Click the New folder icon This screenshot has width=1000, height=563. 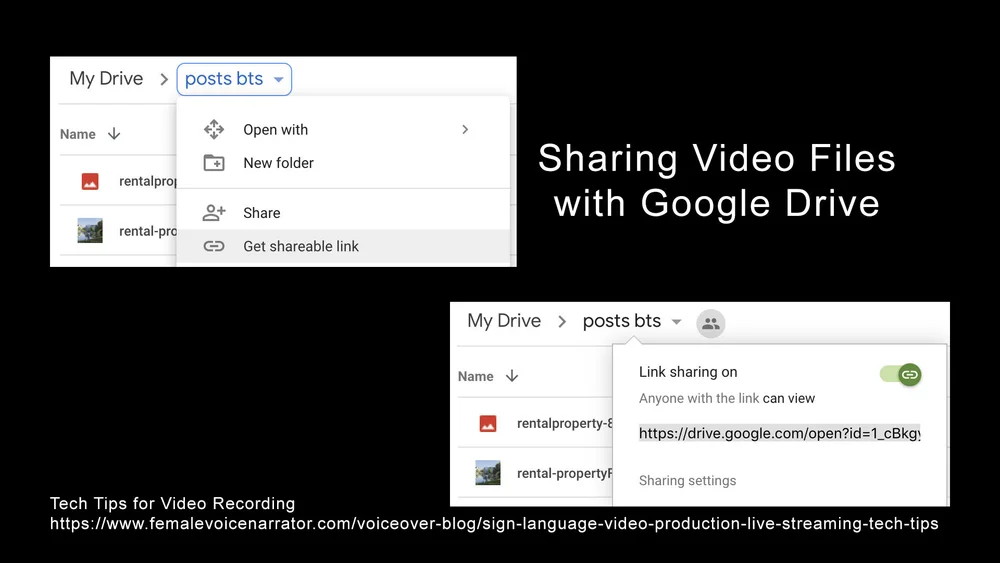point(214,163)
